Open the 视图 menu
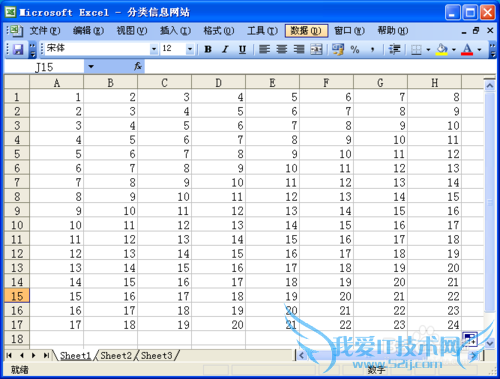500x379 pixels. pos(132,31)
